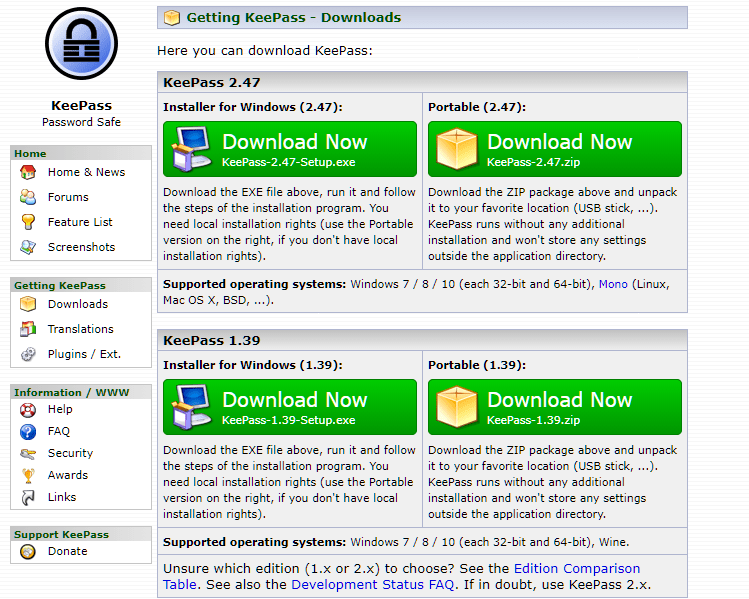Click the package icon on KeePass-2.47.zip button
Viewport: 749px width, 599px height.
point(457,149)
